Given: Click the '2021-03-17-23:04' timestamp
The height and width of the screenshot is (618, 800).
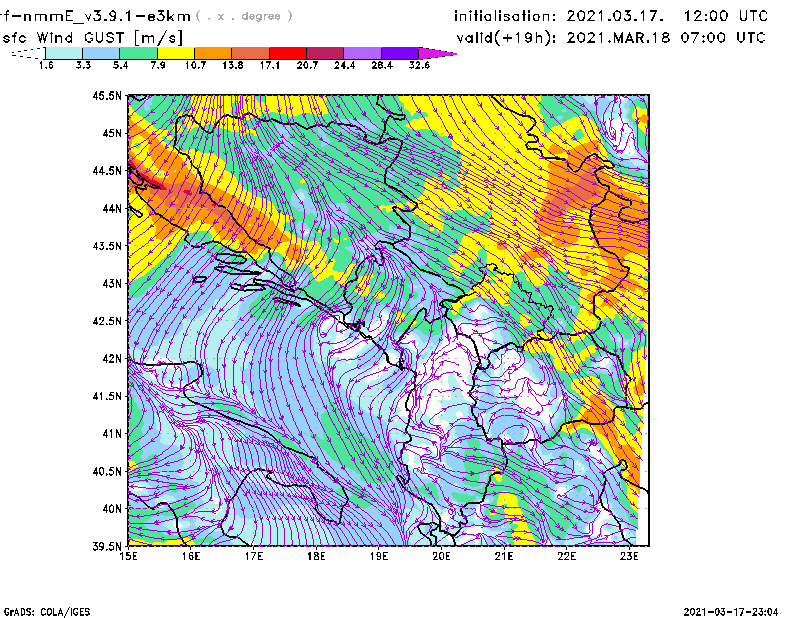Looking at the screenshot, I should coord(731,612).
